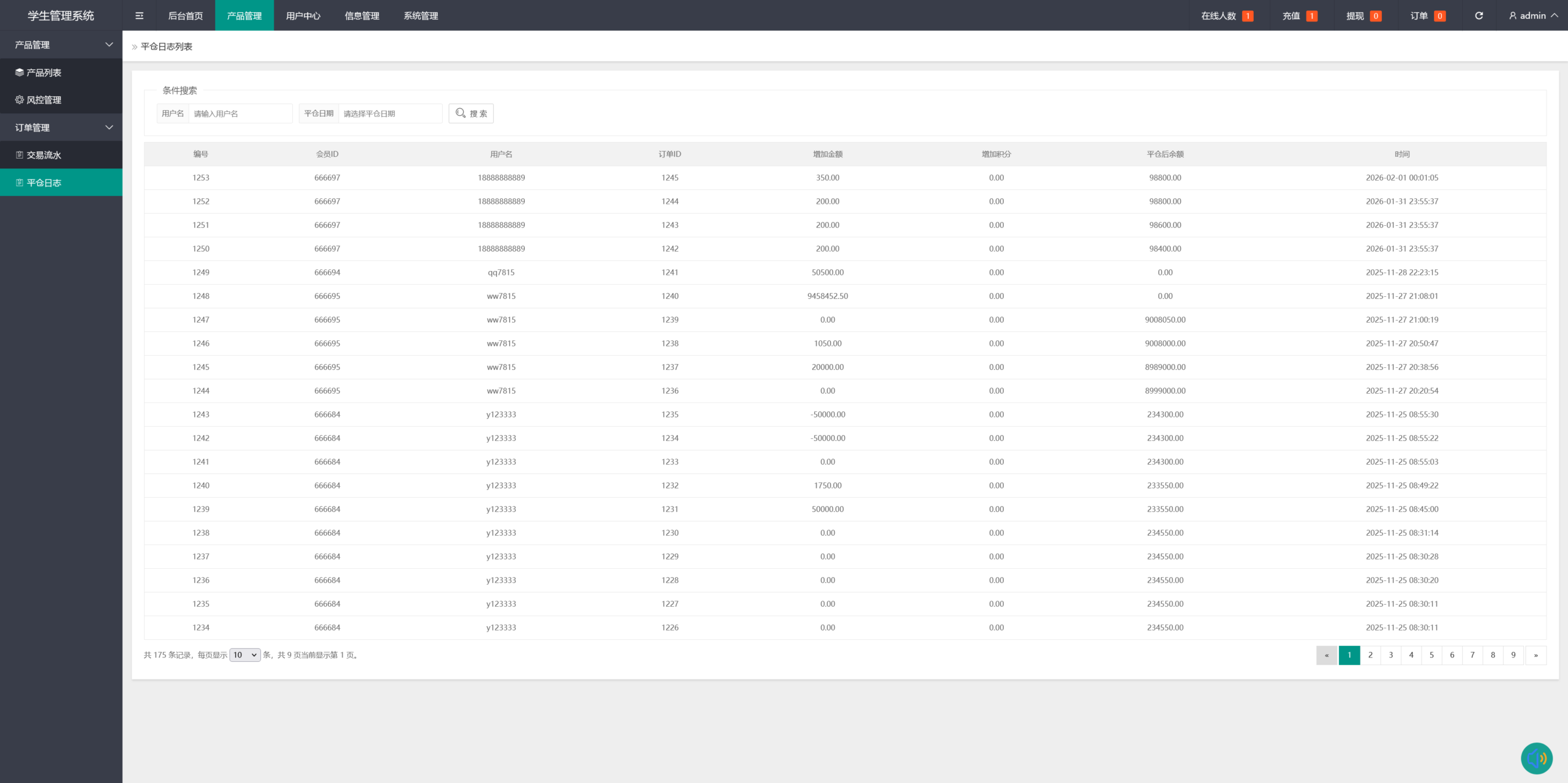This screenshot has height=783, width=1568.
Task: Open the rows-per-page dropdown
Action: point(244,655)
